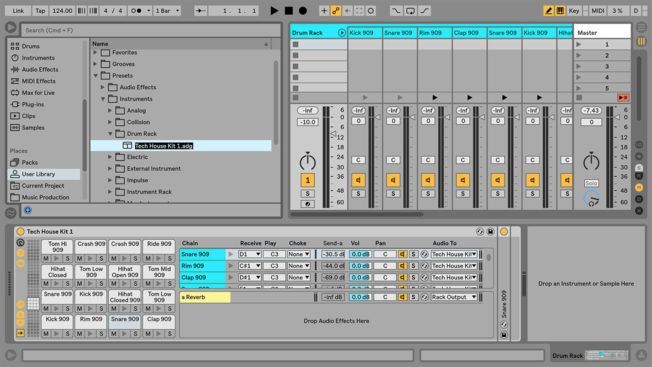Click the Stop button in the transport

point(289,11)
